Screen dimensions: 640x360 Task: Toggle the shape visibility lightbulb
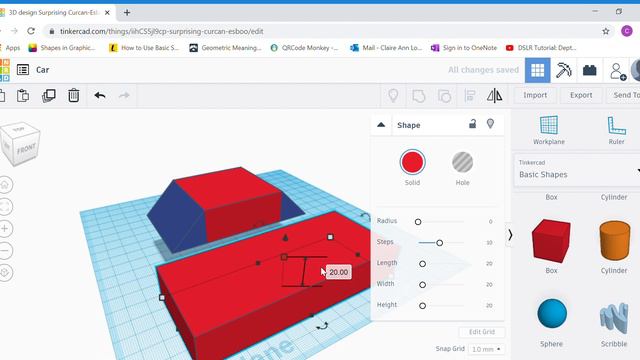pyautogui.click(x=490, y=124)
